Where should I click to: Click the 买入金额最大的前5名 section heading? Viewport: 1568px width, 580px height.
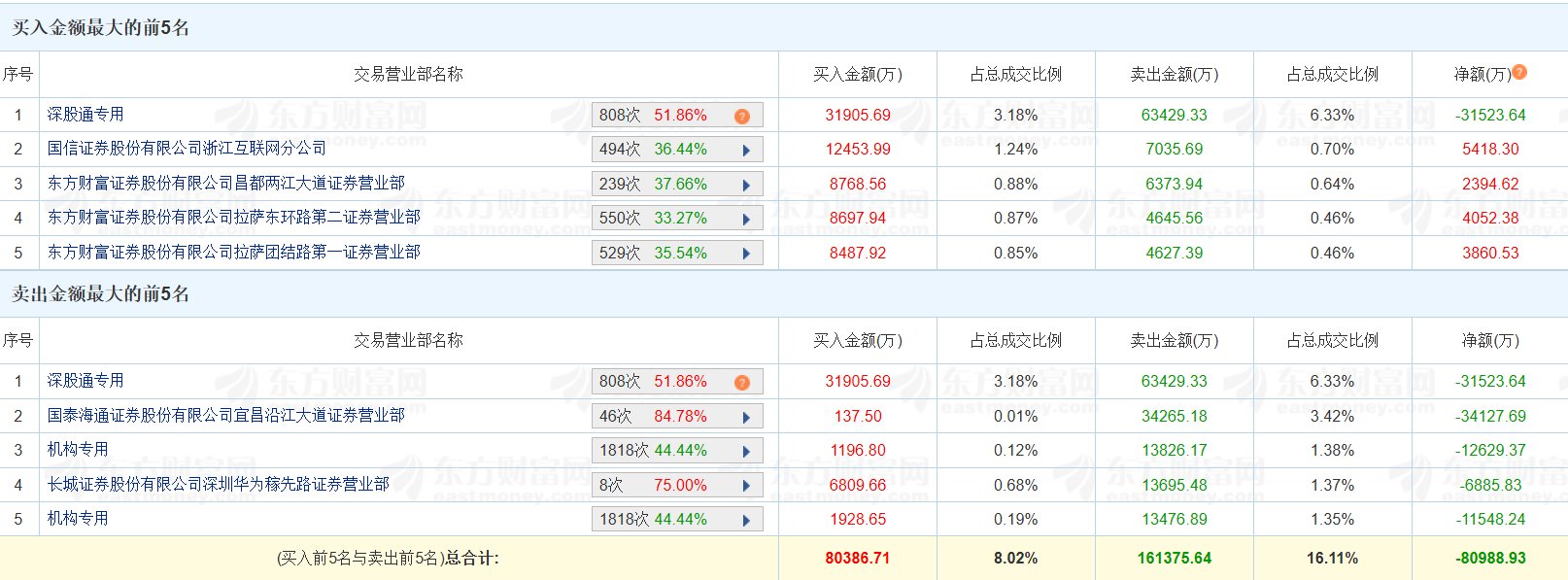click(100, 27)
